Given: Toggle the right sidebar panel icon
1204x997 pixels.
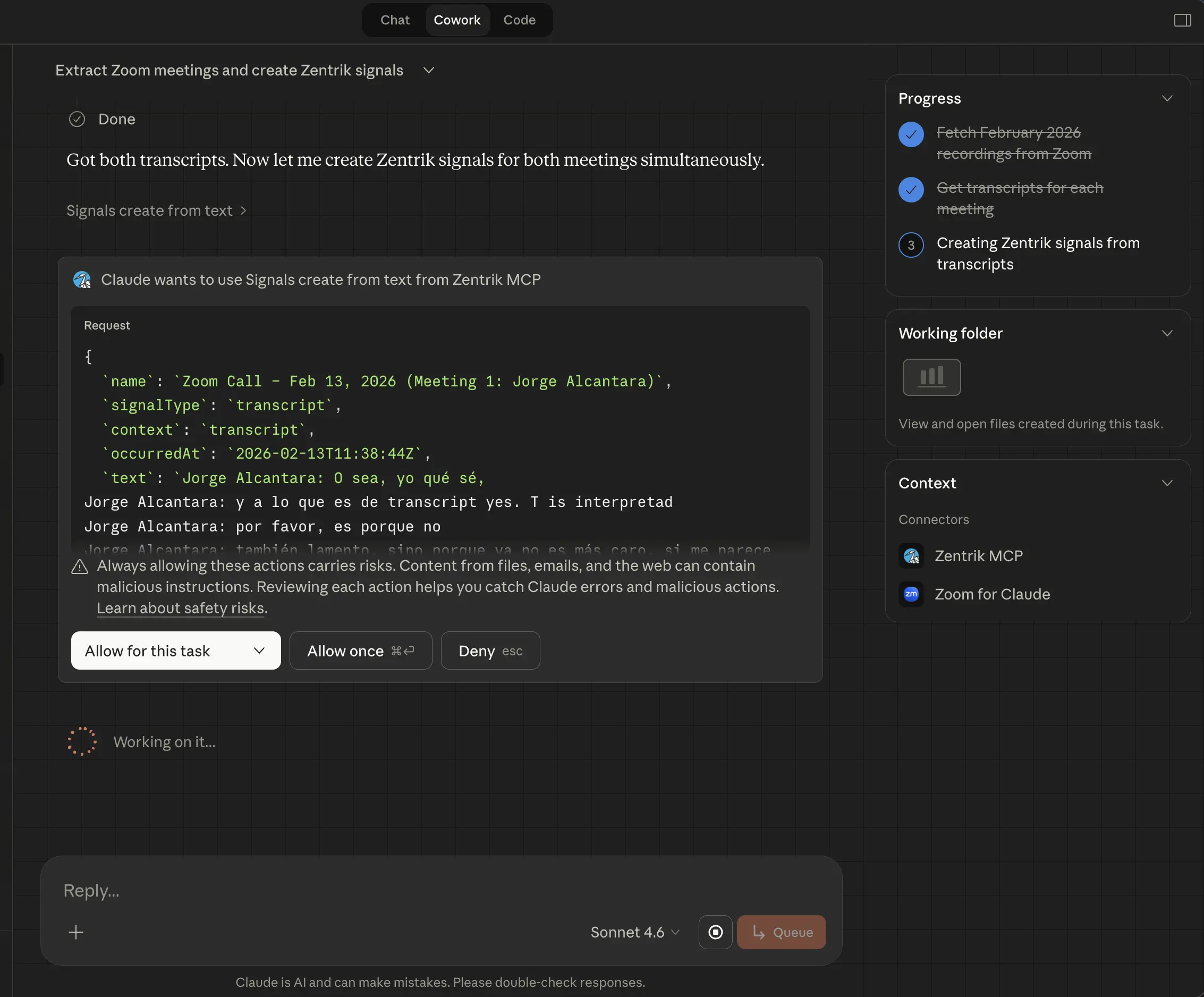Looking at the screenshot, I should click(x=1182, y=21).
